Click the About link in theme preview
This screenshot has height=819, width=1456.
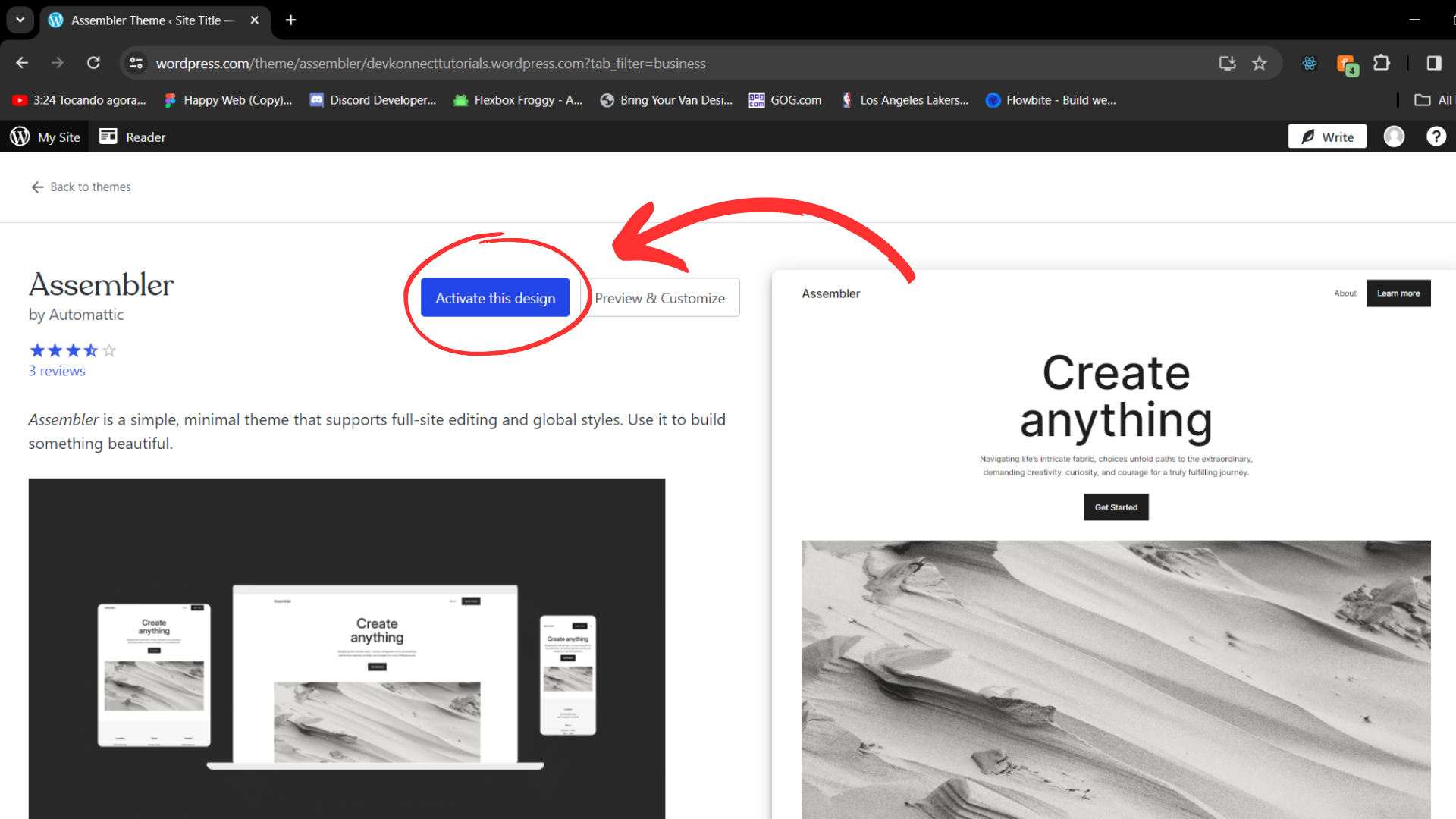(1345, 293)
